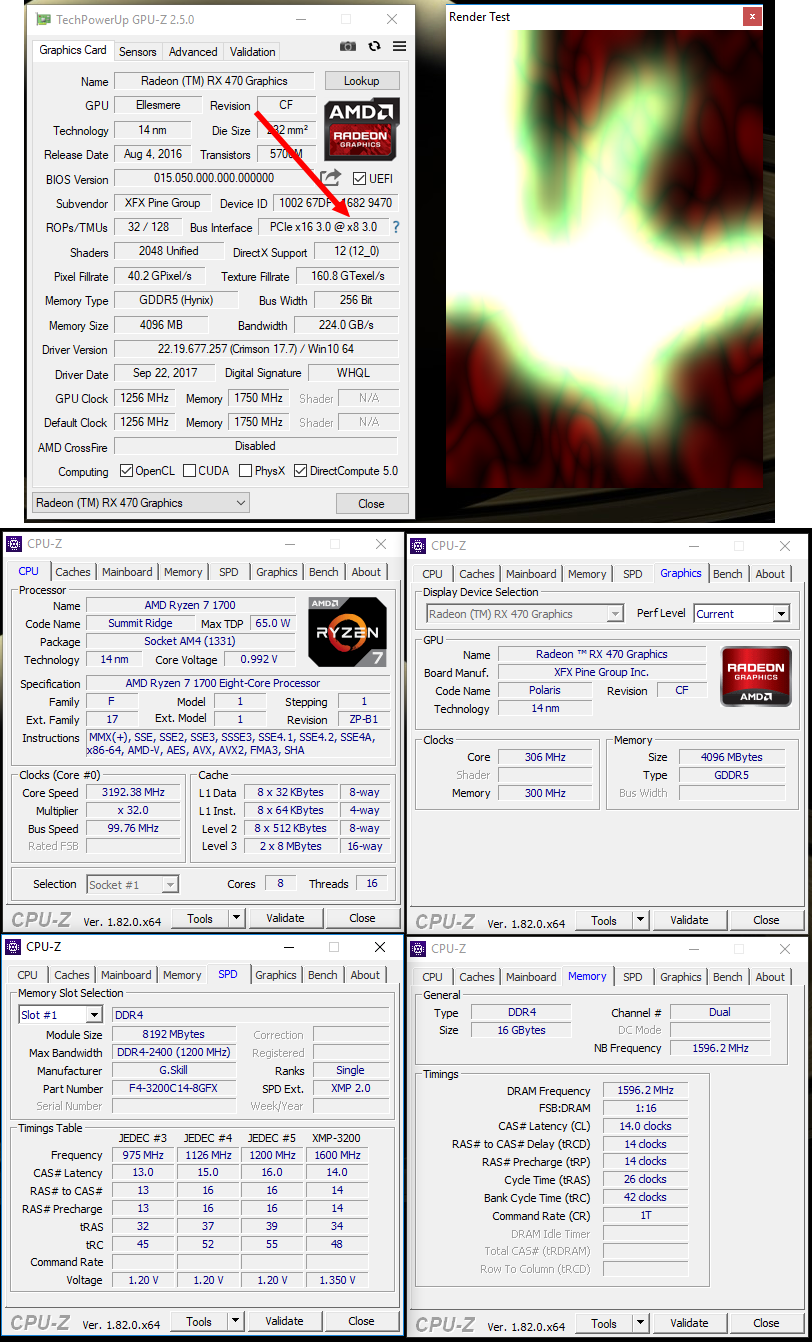Viewport: 812px width, 1342px height.
Task: Close the Render Test window
Action: click(x=751, y=16)
